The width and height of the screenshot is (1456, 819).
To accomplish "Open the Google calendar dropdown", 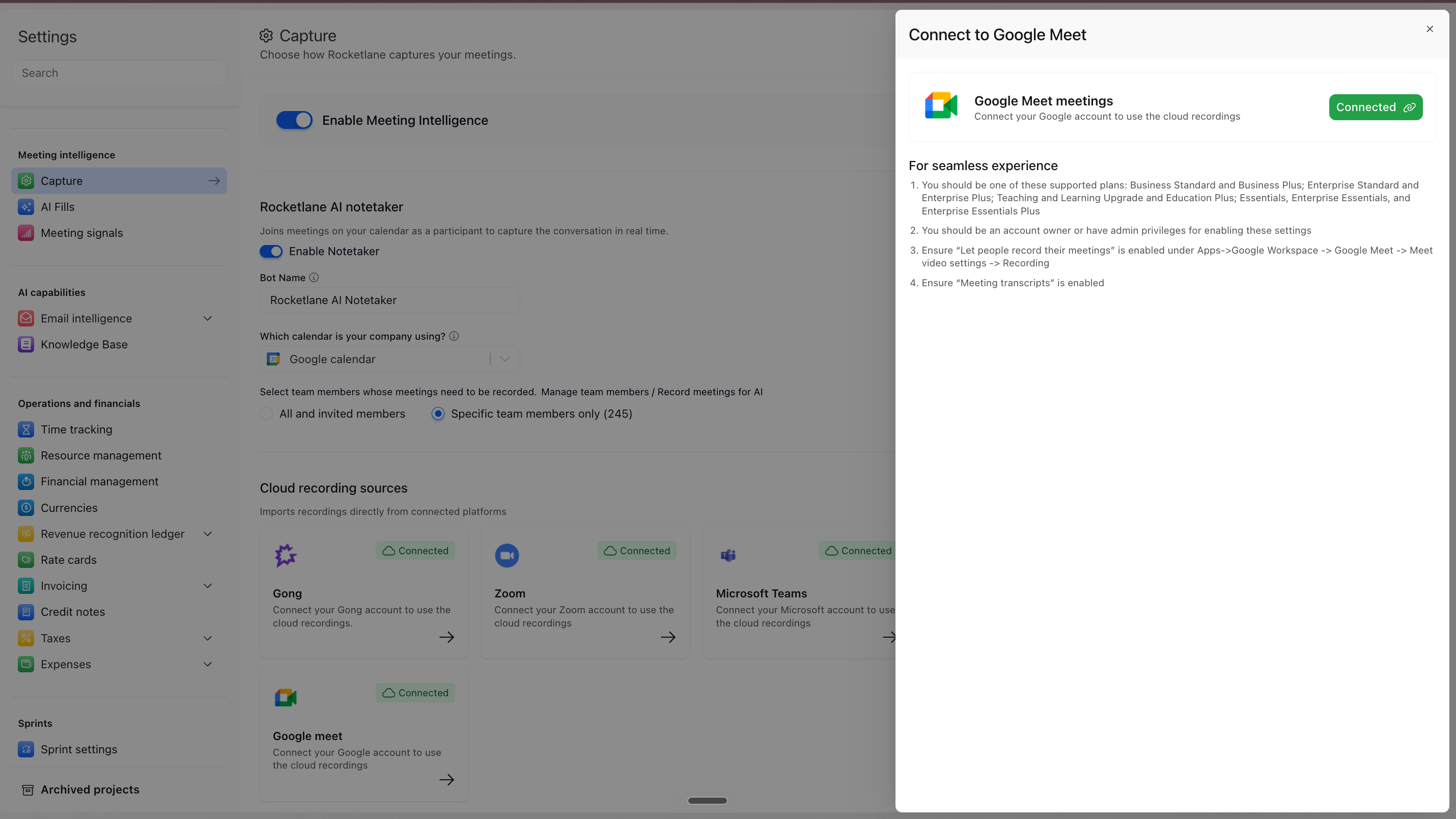I will pyautogui.click(x=389, y=359).
